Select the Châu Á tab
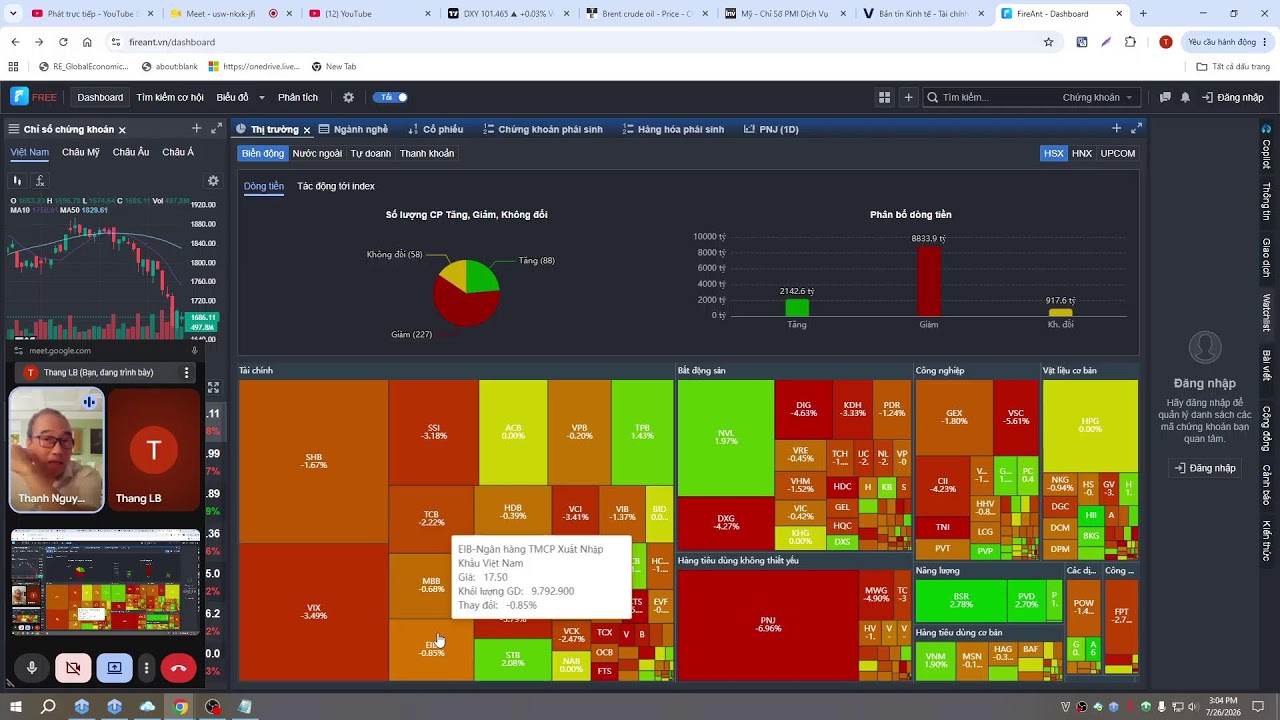 [x=178, y=152]
